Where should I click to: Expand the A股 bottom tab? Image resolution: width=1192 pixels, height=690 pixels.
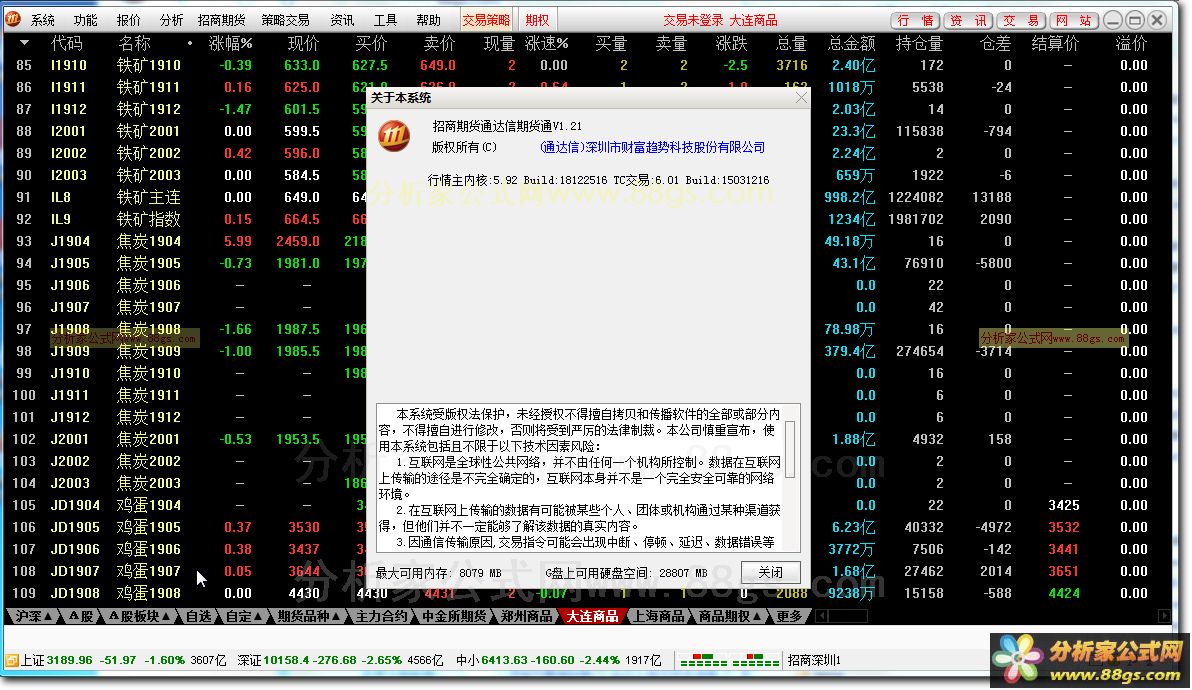[81, 616]
